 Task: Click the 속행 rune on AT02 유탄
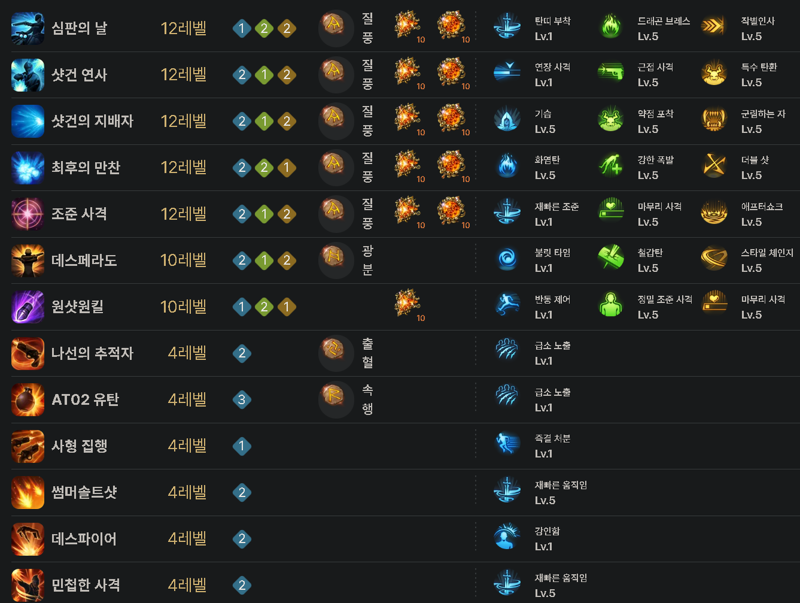coord(334,396)
